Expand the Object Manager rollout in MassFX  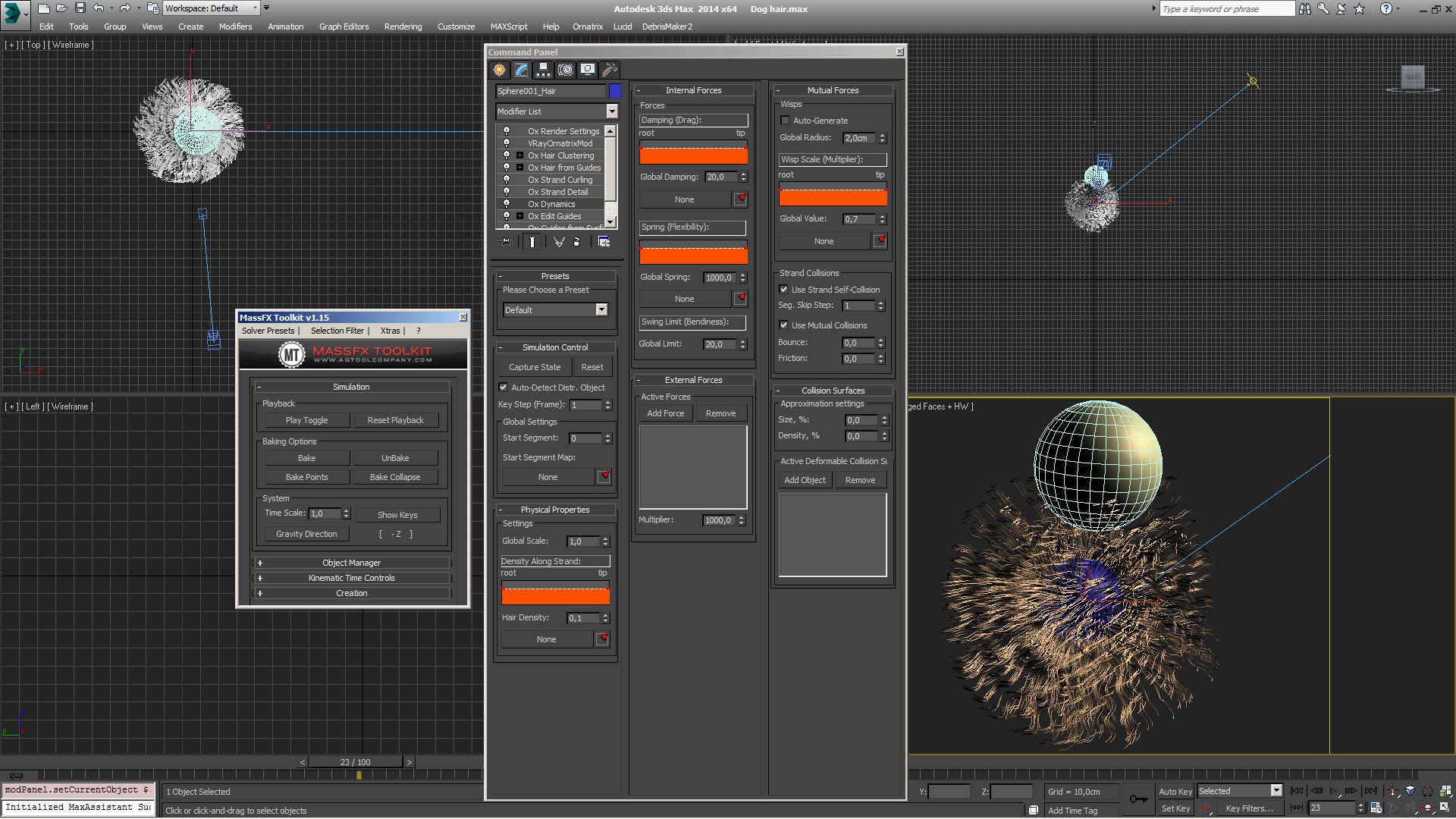coord(352,563)
